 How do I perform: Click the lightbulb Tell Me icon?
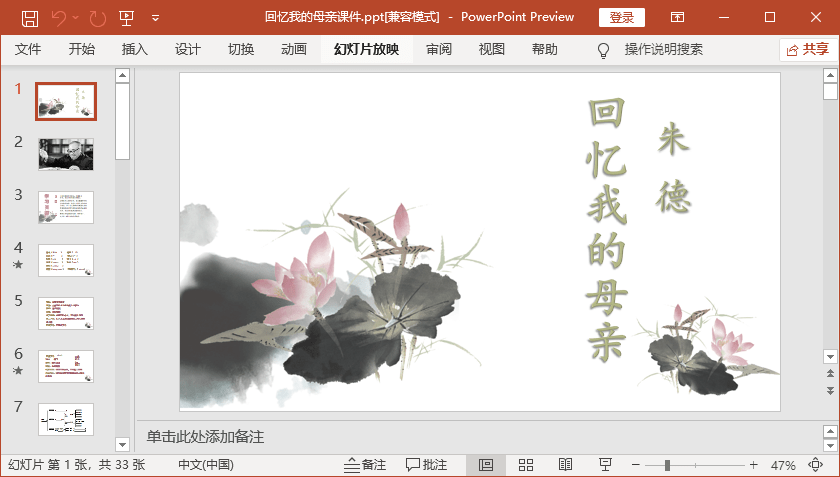(603, 50)
